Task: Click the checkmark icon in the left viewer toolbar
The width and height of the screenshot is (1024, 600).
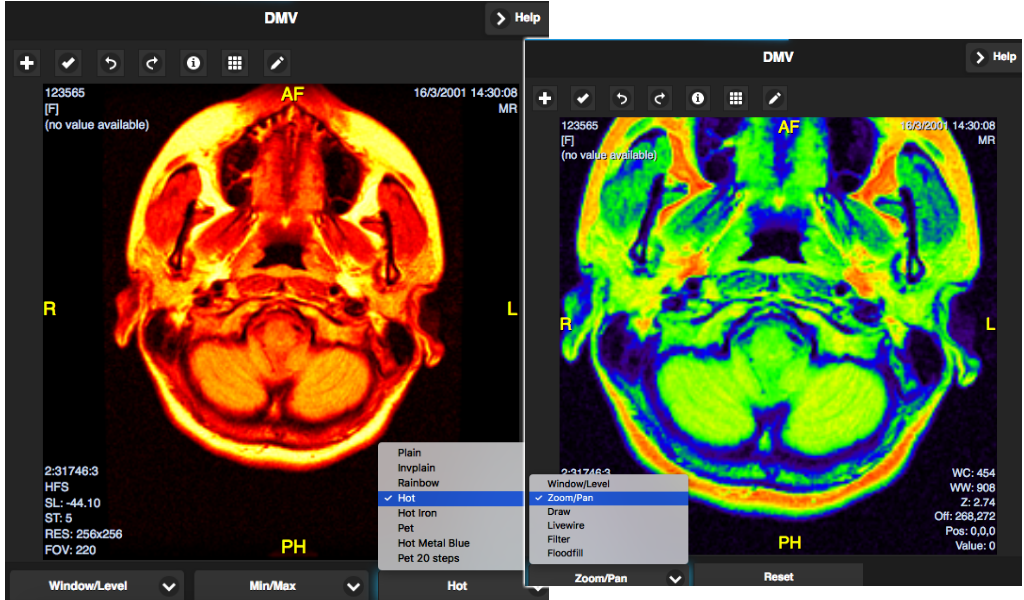Action: 68,63
